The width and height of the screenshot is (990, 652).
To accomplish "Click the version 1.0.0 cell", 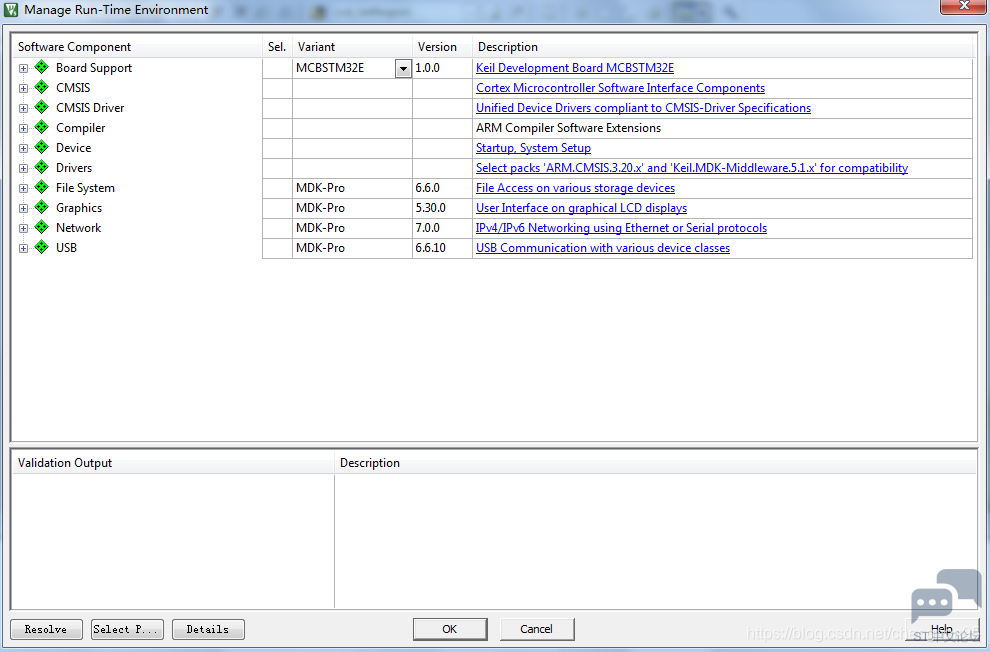I will [x=443, y=68].
